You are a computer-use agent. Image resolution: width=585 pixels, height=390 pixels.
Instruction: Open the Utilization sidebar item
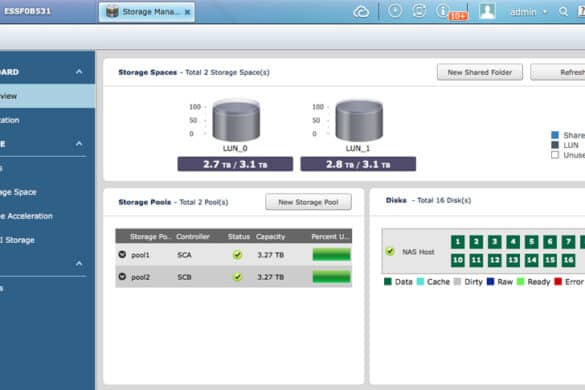(x=47, y=120)
